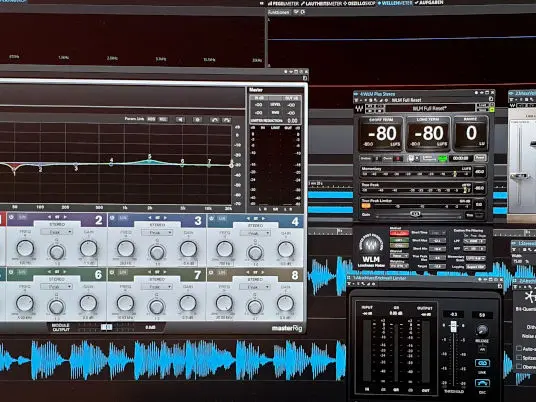Click the redo arrow icon above EQ graph

226,120
